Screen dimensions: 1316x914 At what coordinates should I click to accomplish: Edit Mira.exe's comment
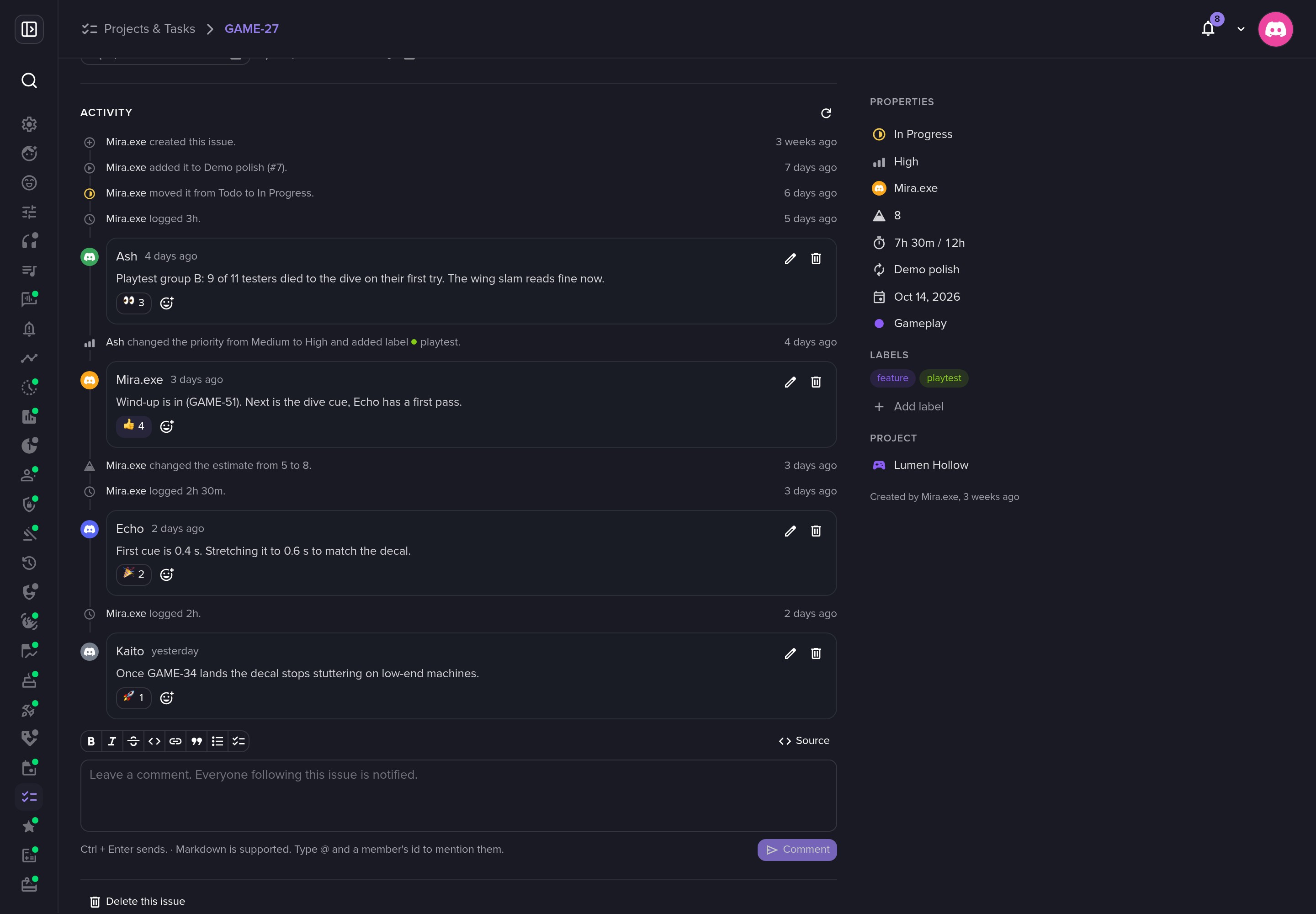tap(790, 382)
